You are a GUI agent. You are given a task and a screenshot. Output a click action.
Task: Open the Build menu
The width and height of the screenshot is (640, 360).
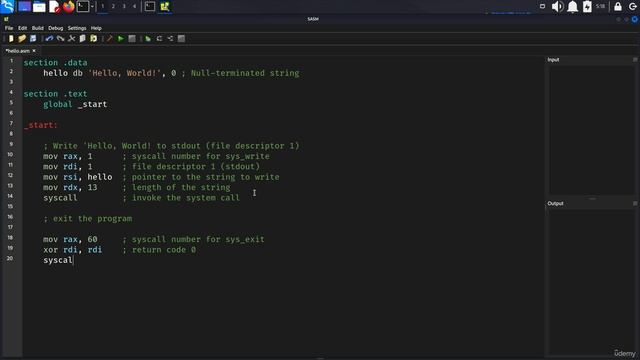point(38,28)
